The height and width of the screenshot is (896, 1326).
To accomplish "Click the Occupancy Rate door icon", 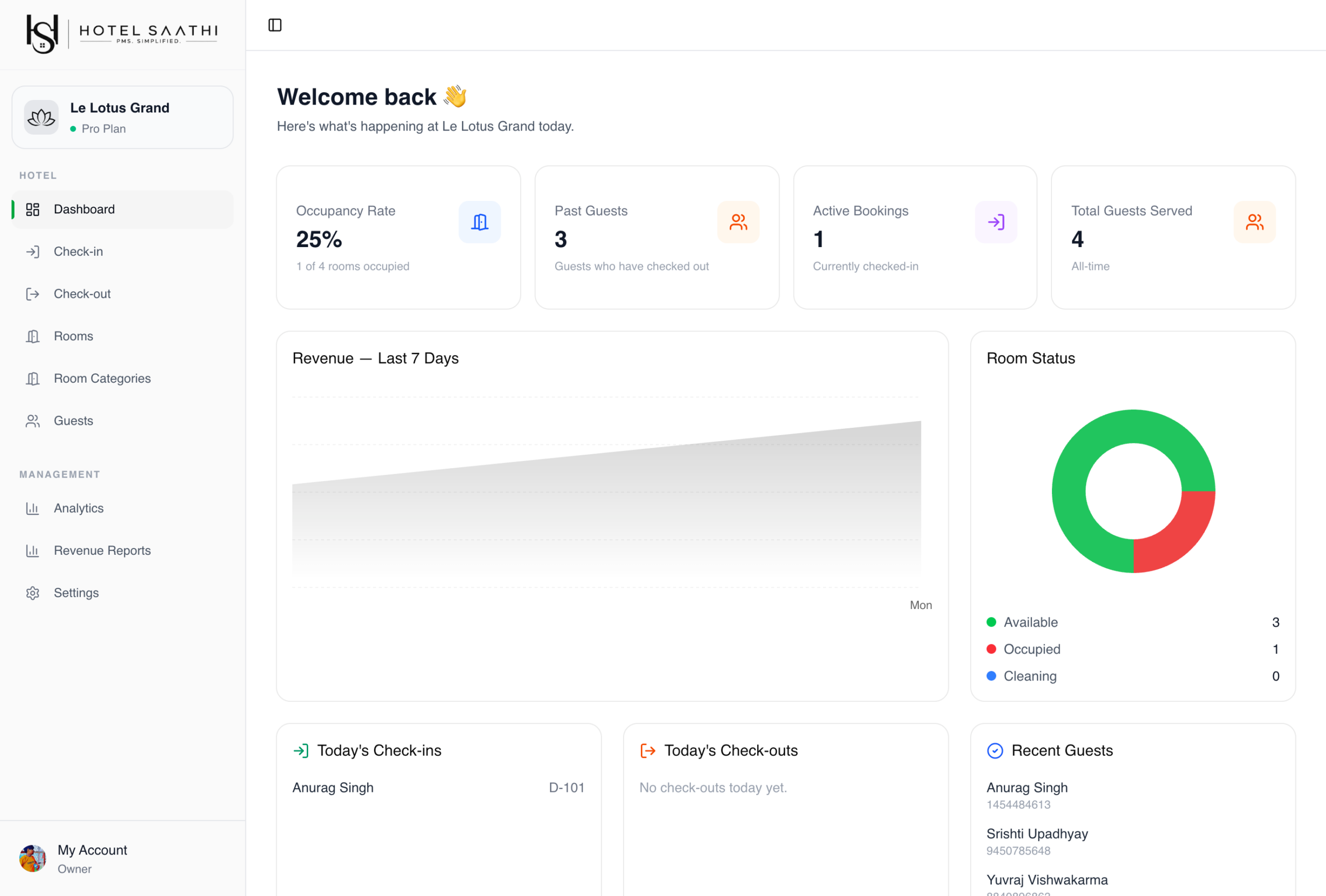I will (x=480, y=222).
